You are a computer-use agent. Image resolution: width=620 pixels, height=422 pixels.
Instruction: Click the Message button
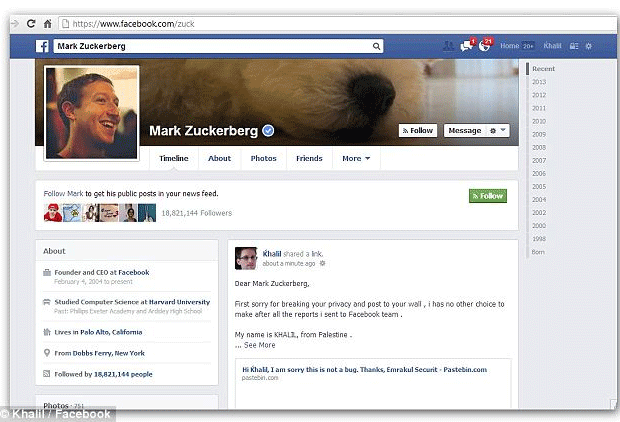coord(465,131)
